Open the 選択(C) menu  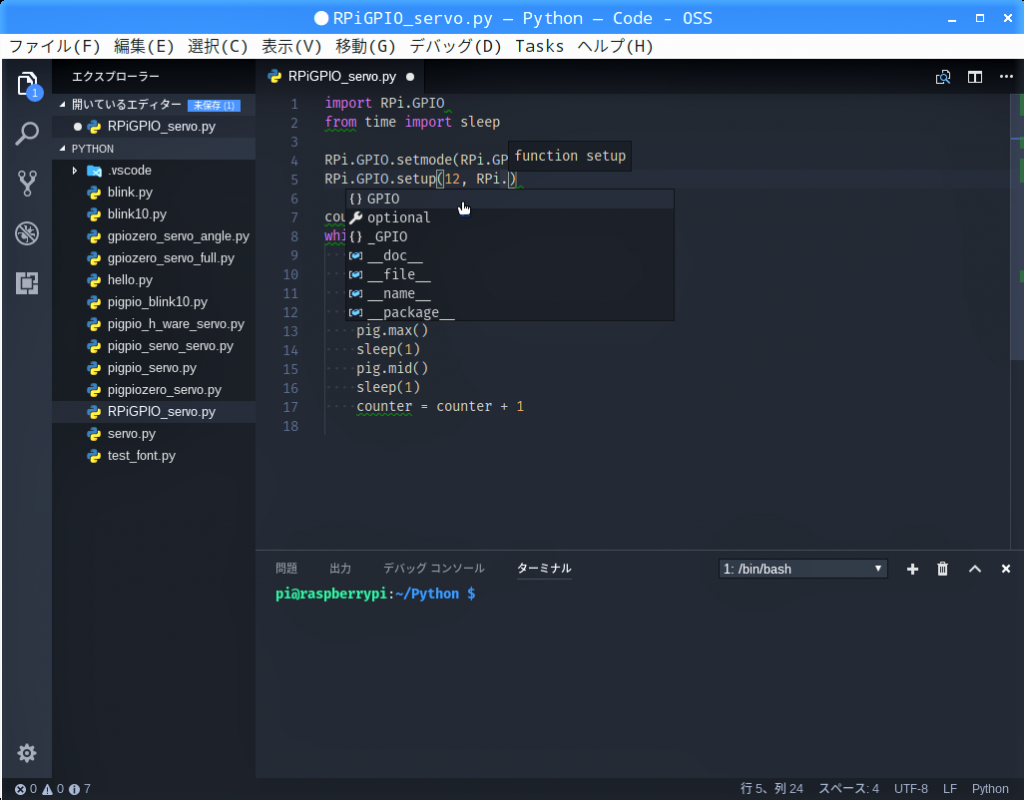pos(217,46)
